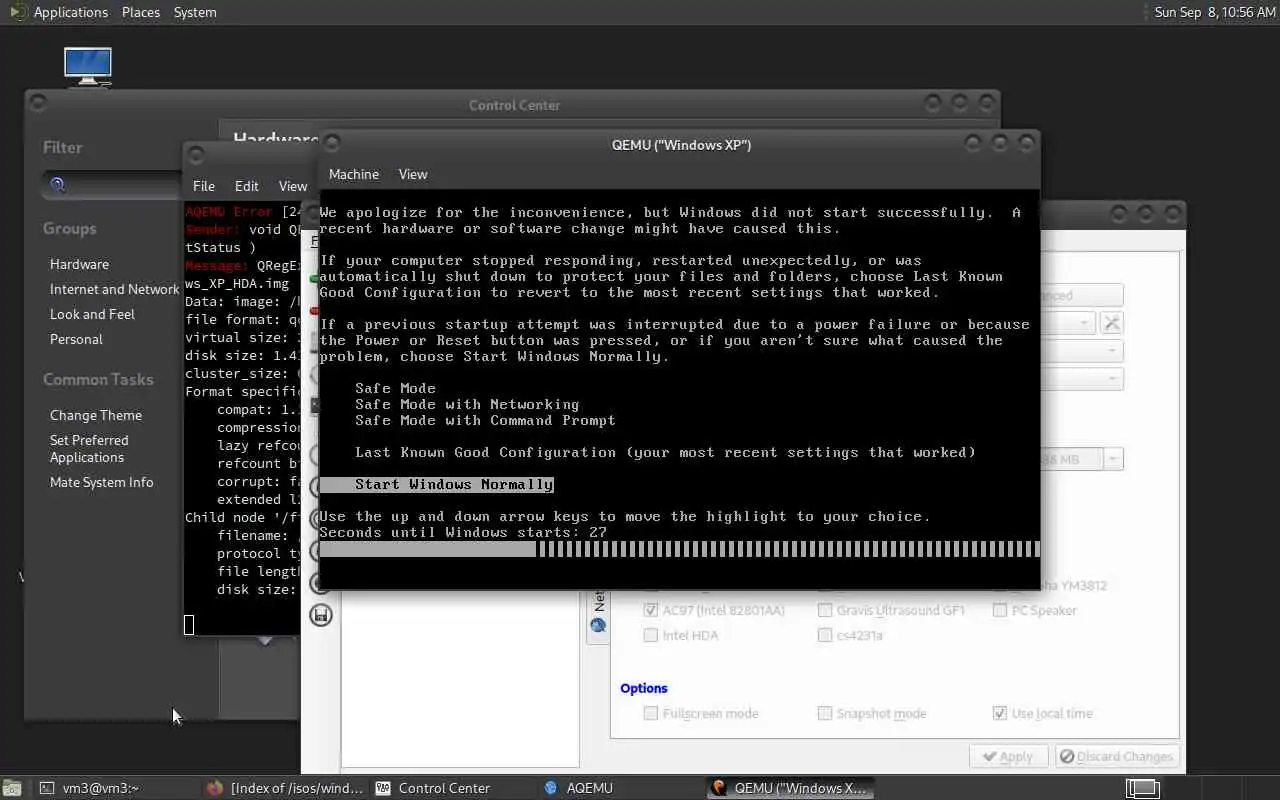The image size is (1280, 800).
Task: Toggle the Use local time checkbox
Action: click(1000, 713)
